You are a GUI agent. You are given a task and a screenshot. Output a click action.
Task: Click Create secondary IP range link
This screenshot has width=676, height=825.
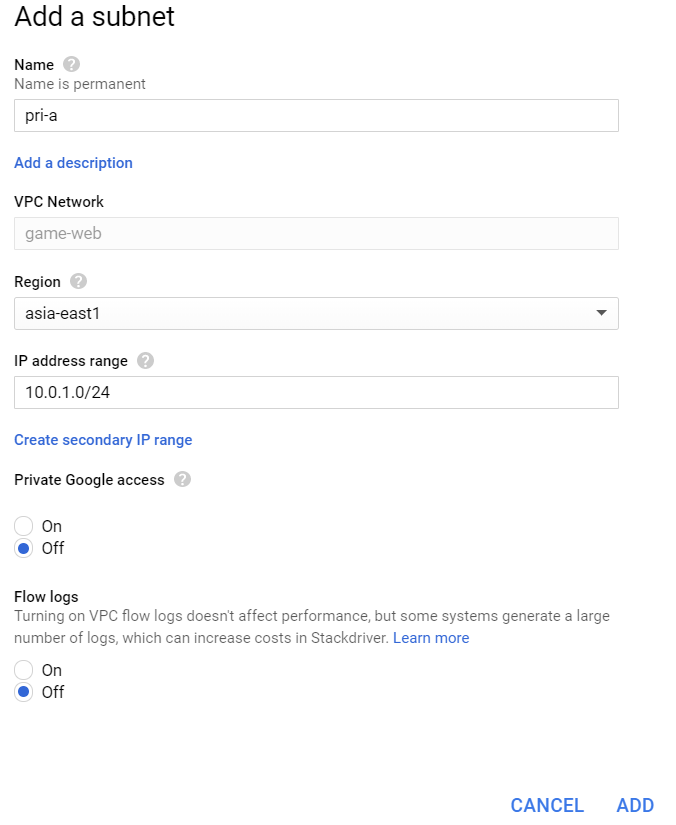tap(103, 440)
